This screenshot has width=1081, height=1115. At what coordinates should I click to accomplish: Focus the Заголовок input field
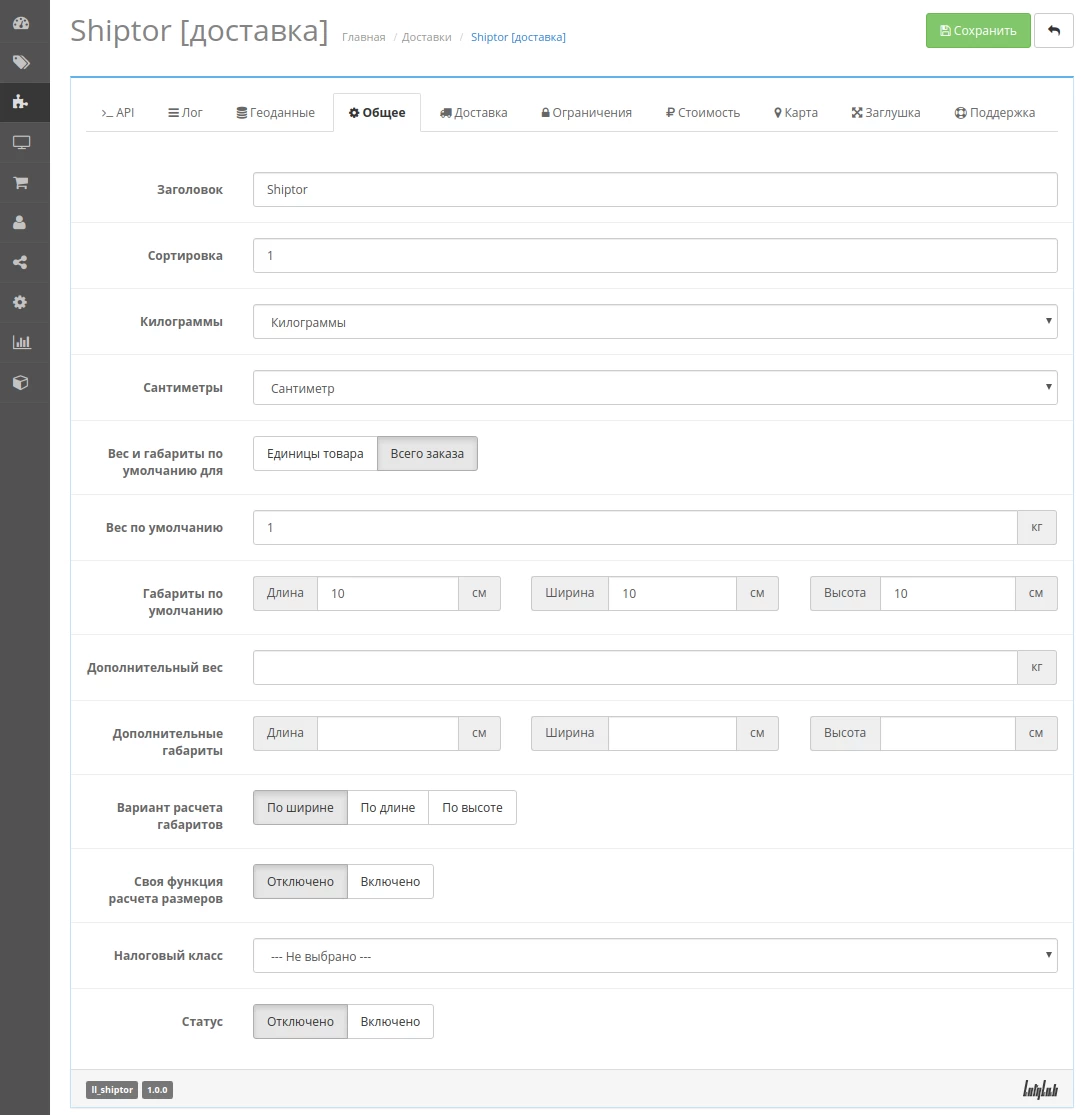tap(655, 190)
